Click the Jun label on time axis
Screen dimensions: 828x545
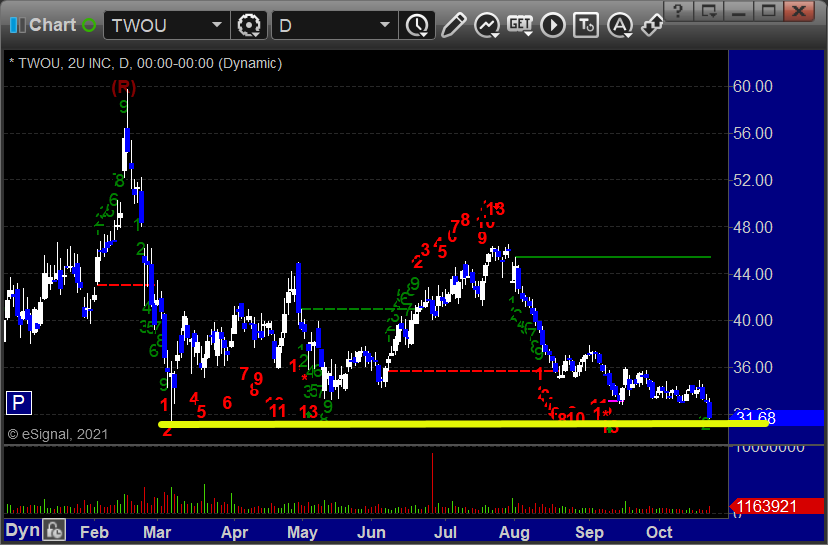[x=371, y=532]
